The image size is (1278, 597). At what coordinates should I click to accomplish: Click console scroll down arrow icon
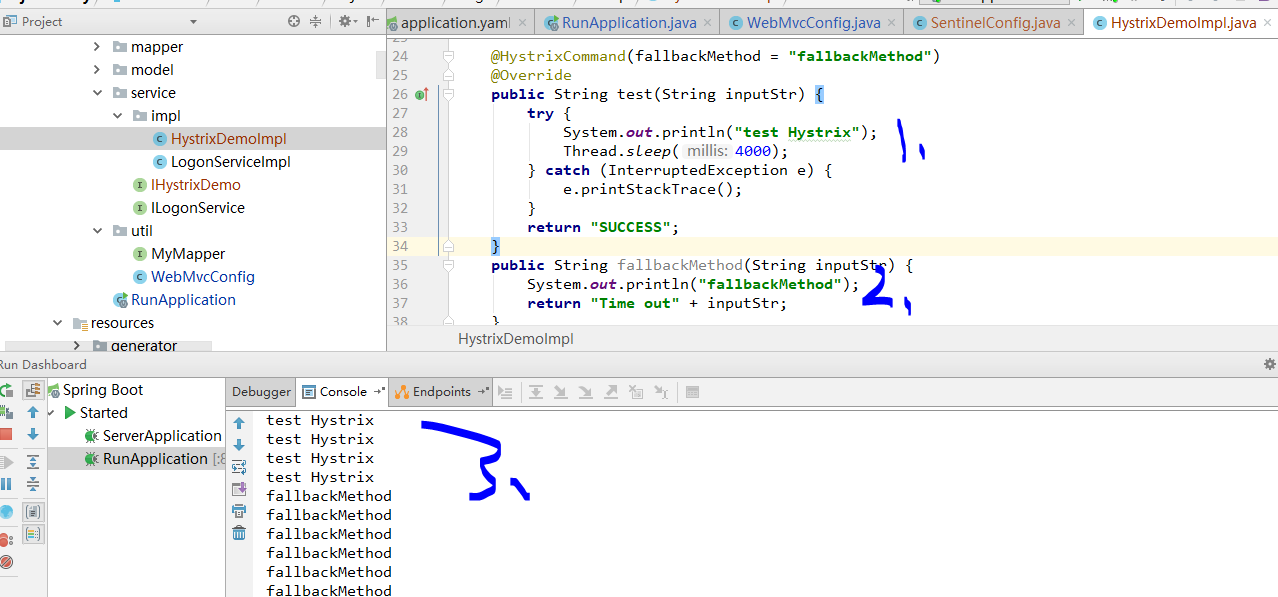coord(239,445)
